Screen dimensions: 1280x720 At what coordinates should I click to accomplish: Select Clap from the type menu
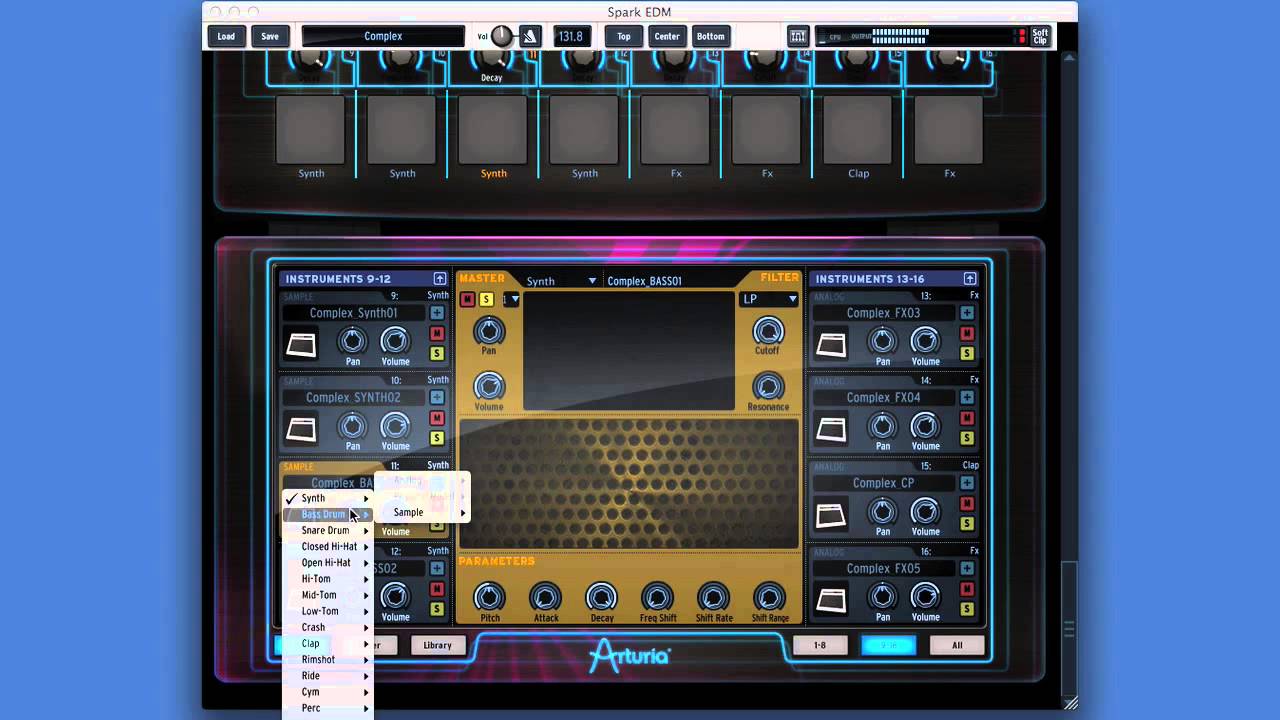[328, 644]
